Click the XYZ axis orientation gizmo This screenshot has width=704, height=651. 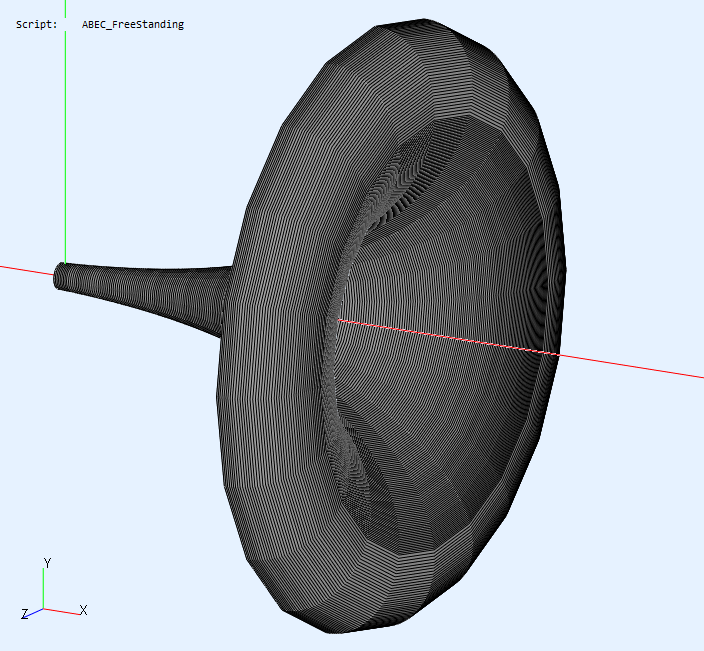54,590
